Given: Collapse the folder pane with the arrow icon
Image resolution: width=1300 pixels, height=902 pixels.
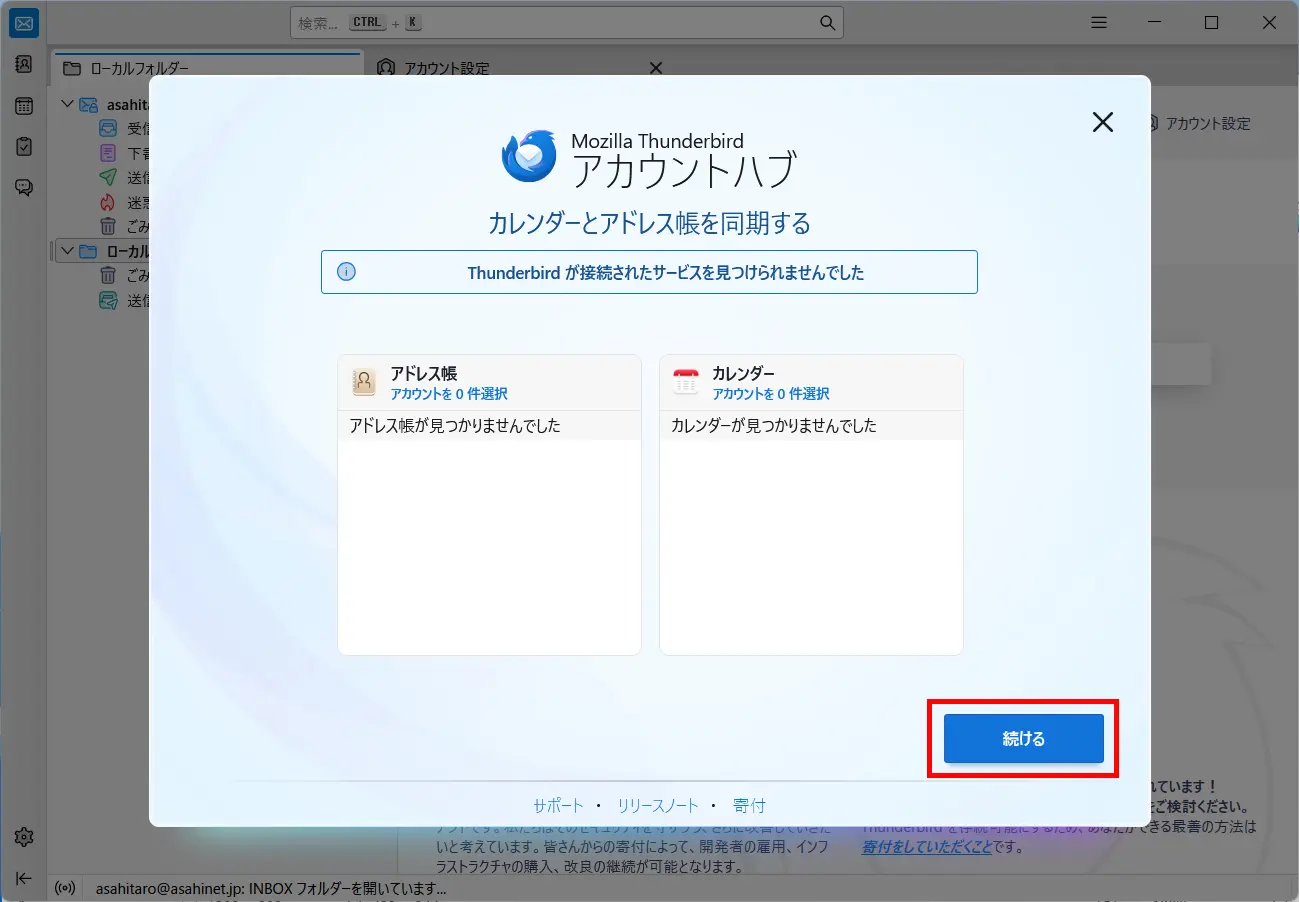Looking at the screenshot, I should point(23,878).
